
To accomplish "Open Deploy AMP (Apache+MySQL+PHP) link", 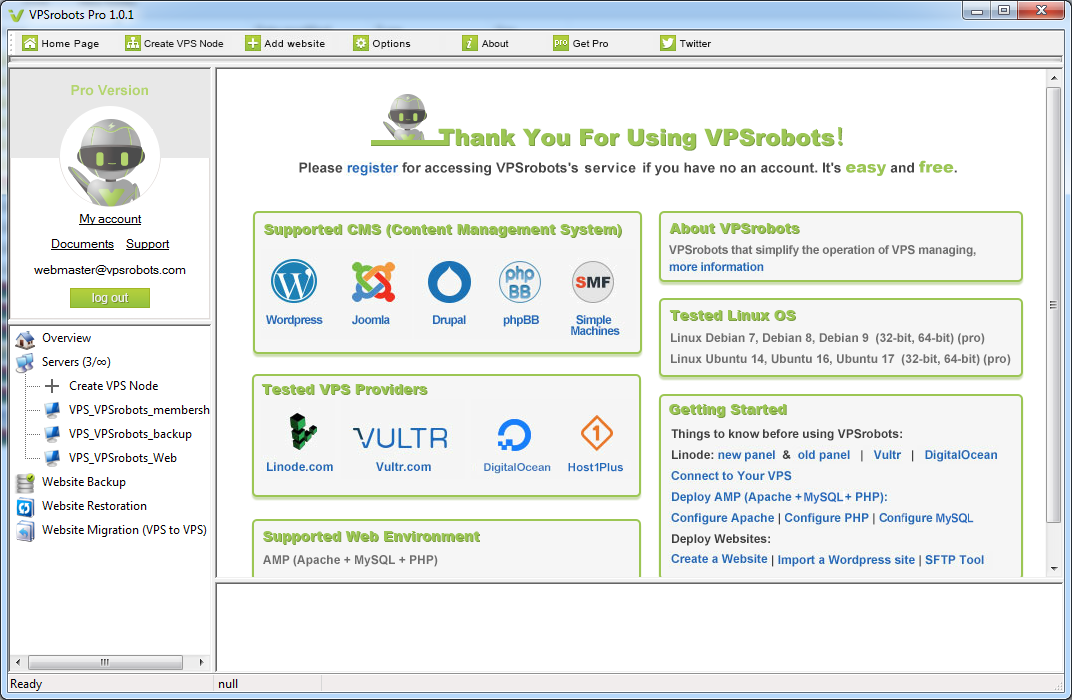I will pyautogui.click(x=779, y=497).
